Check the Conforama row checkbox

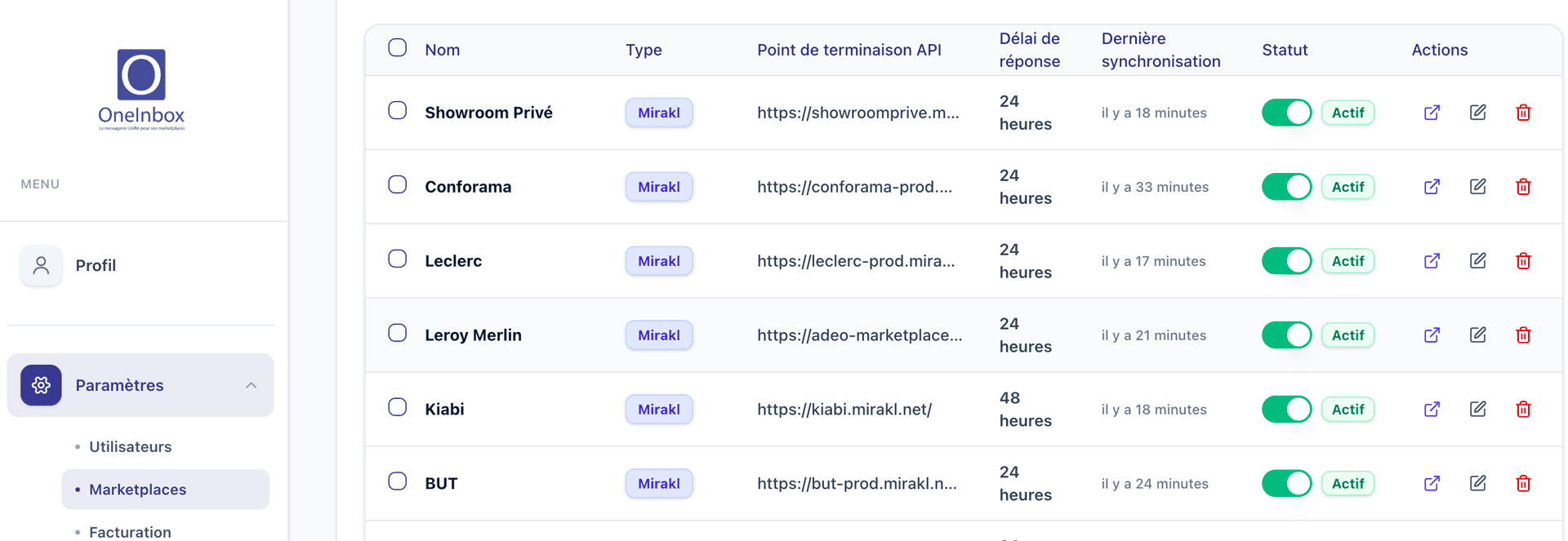click(x=398, y=184)
